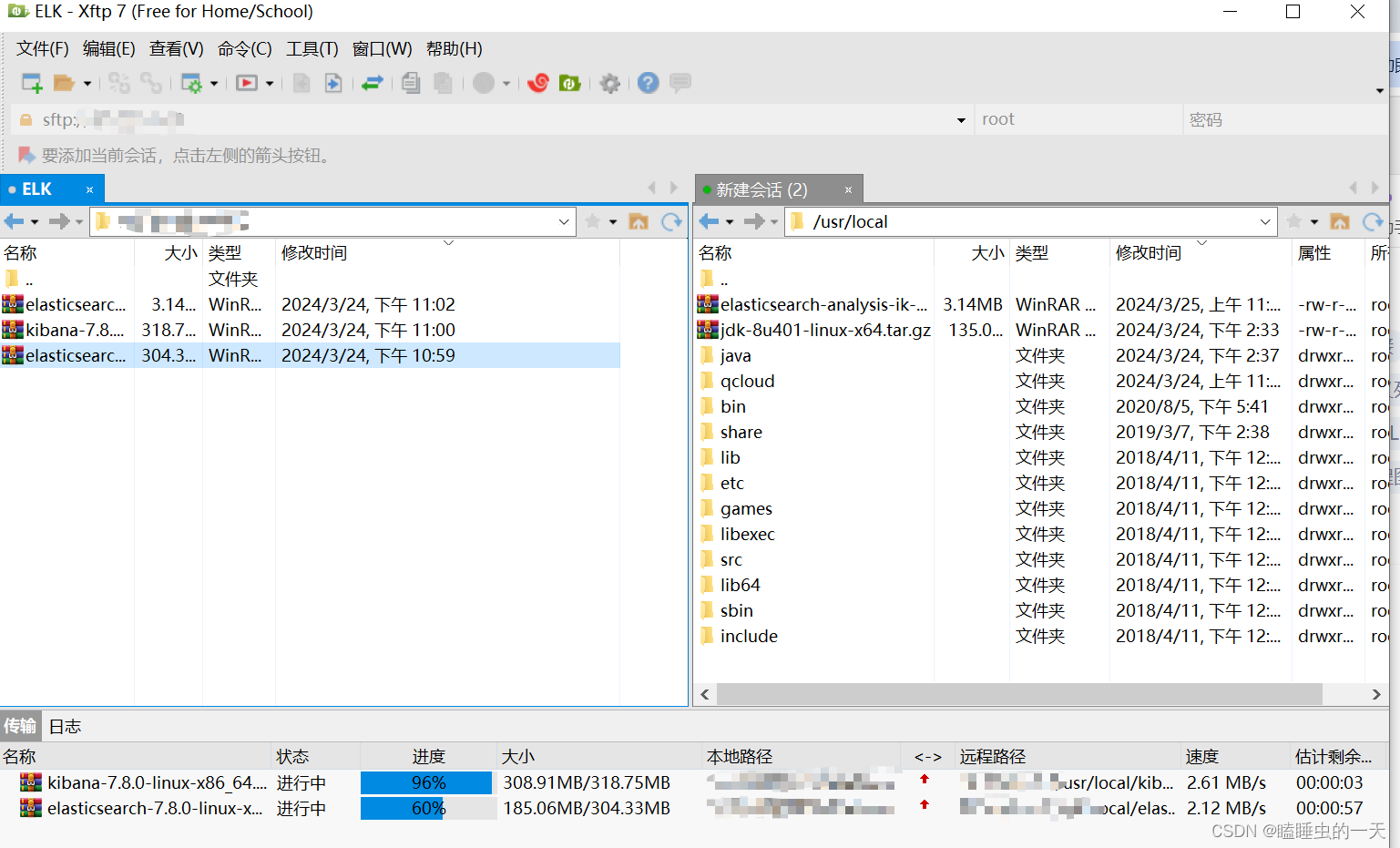Open the dropdown beside the red play icon

270,84
